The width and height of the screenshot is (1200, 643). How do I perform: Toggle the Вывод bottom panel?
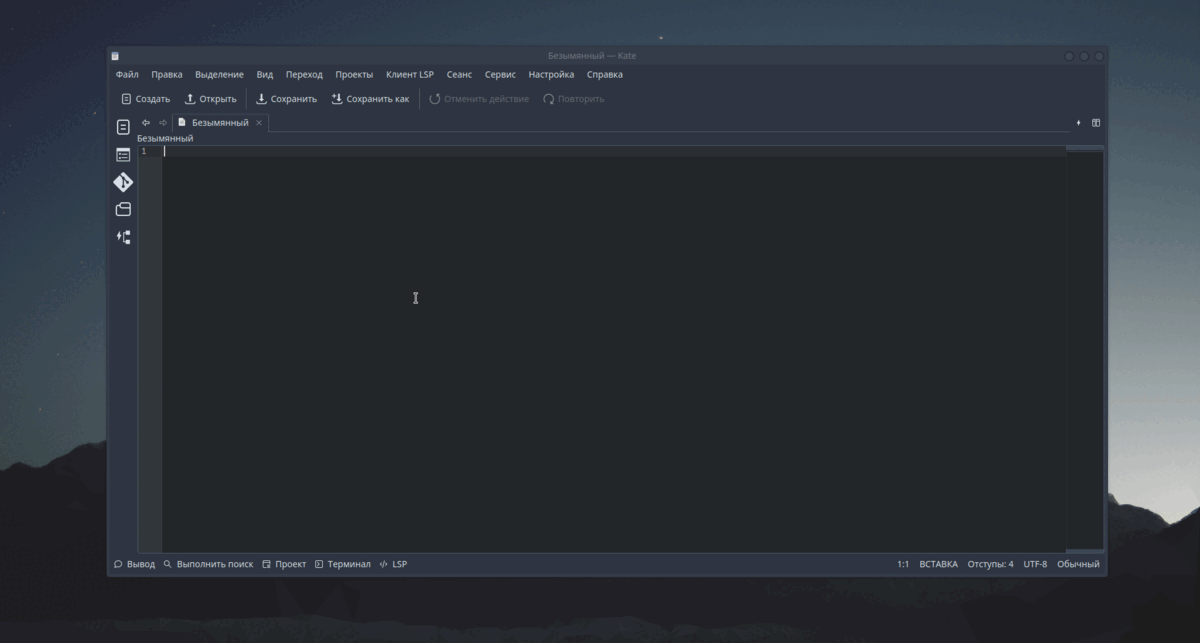click(134, 564)
